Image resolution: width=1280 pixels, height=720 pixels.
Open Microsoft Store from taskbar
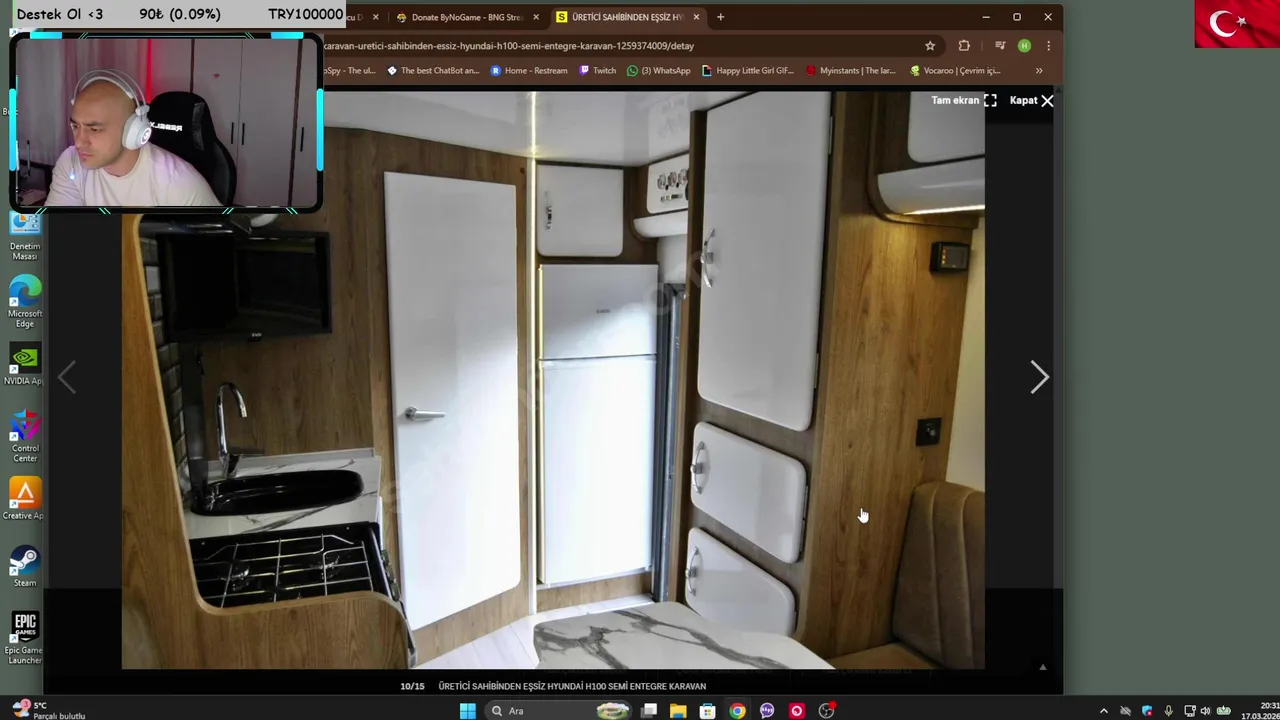708,711
